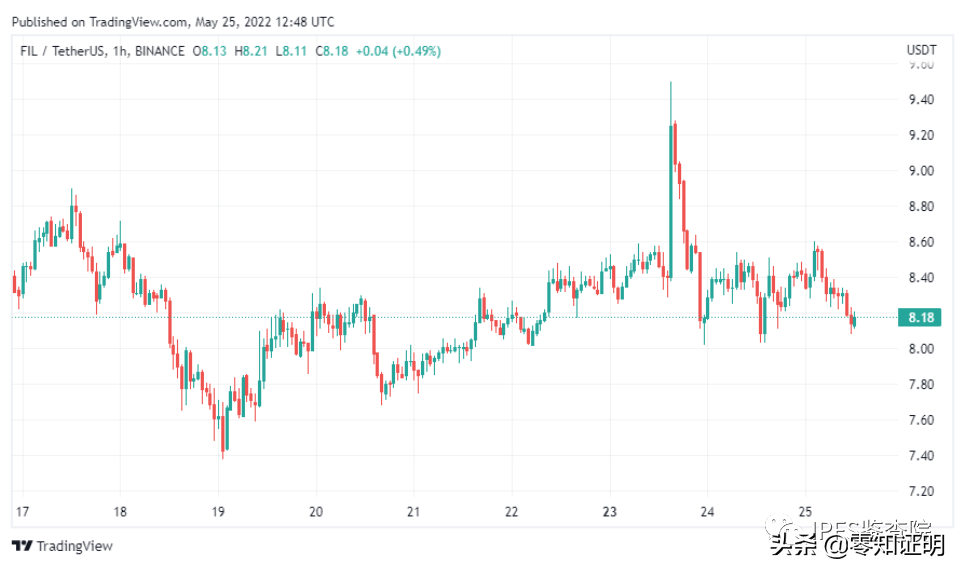Click date label 24 on time axis

[707, 511]
